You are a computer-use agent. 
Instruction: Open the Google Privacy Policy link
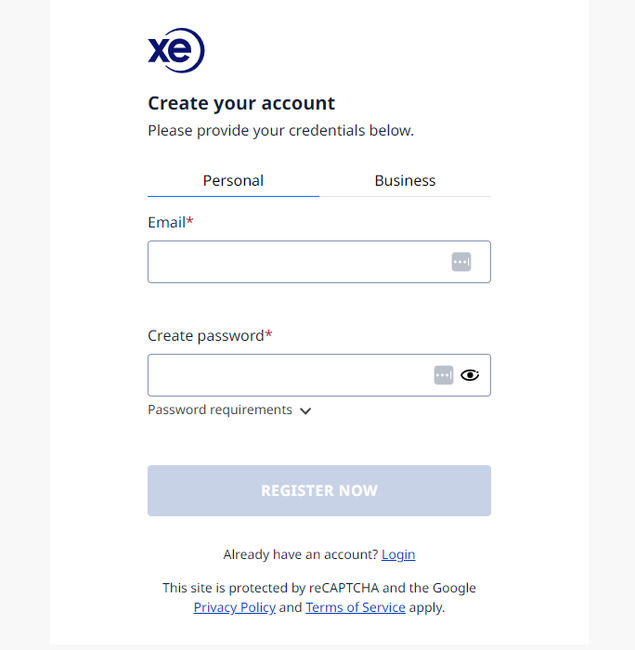[234, 607]
